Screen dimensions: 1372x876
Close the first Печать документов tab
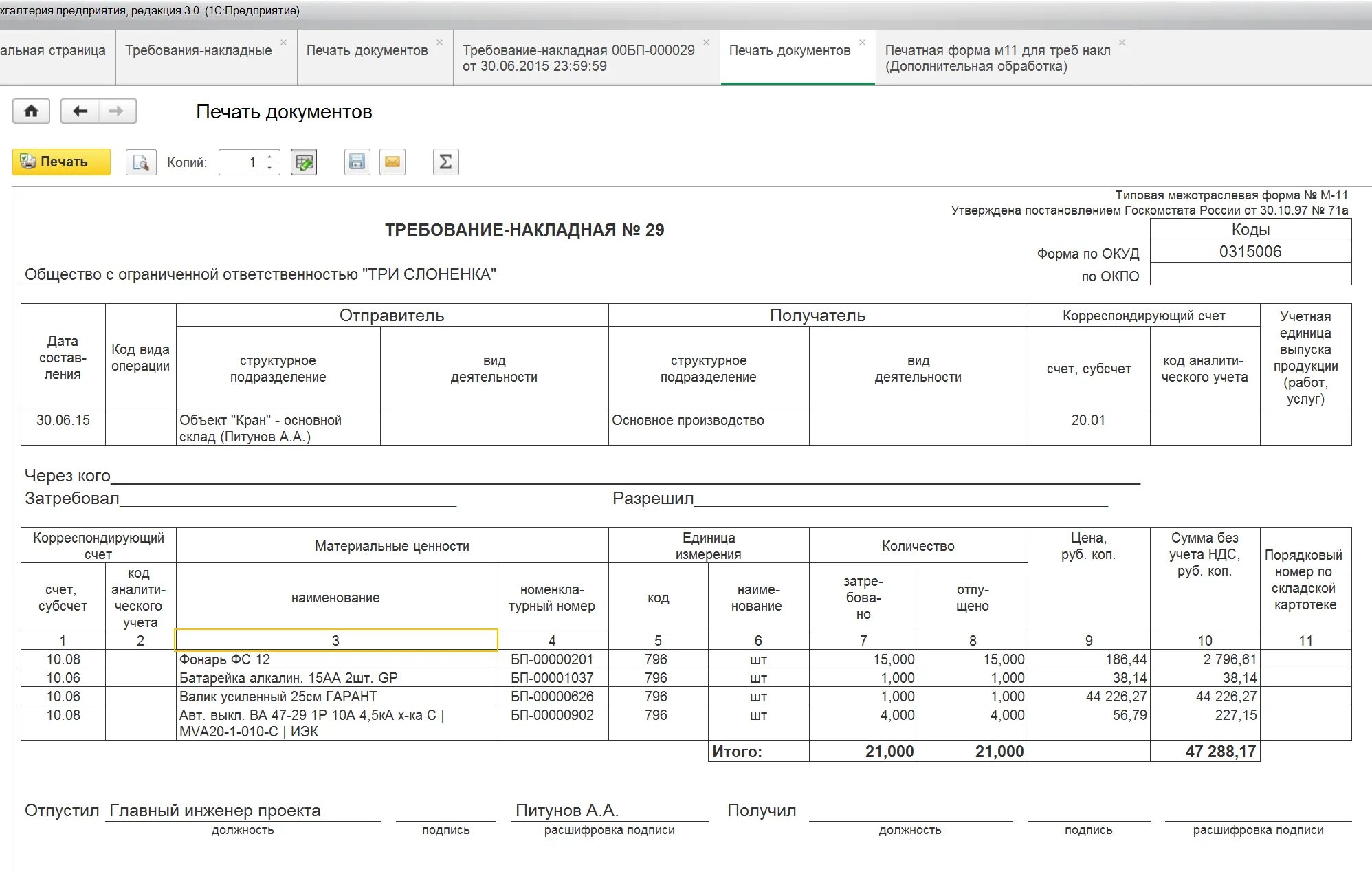(x=439, y=42)
